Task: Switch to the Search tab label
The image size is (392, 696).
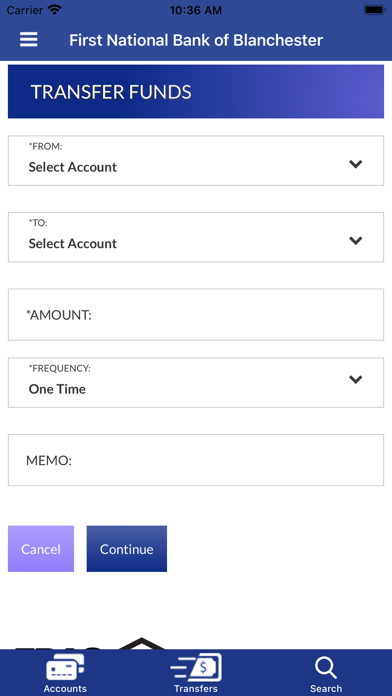Action: 326,688
